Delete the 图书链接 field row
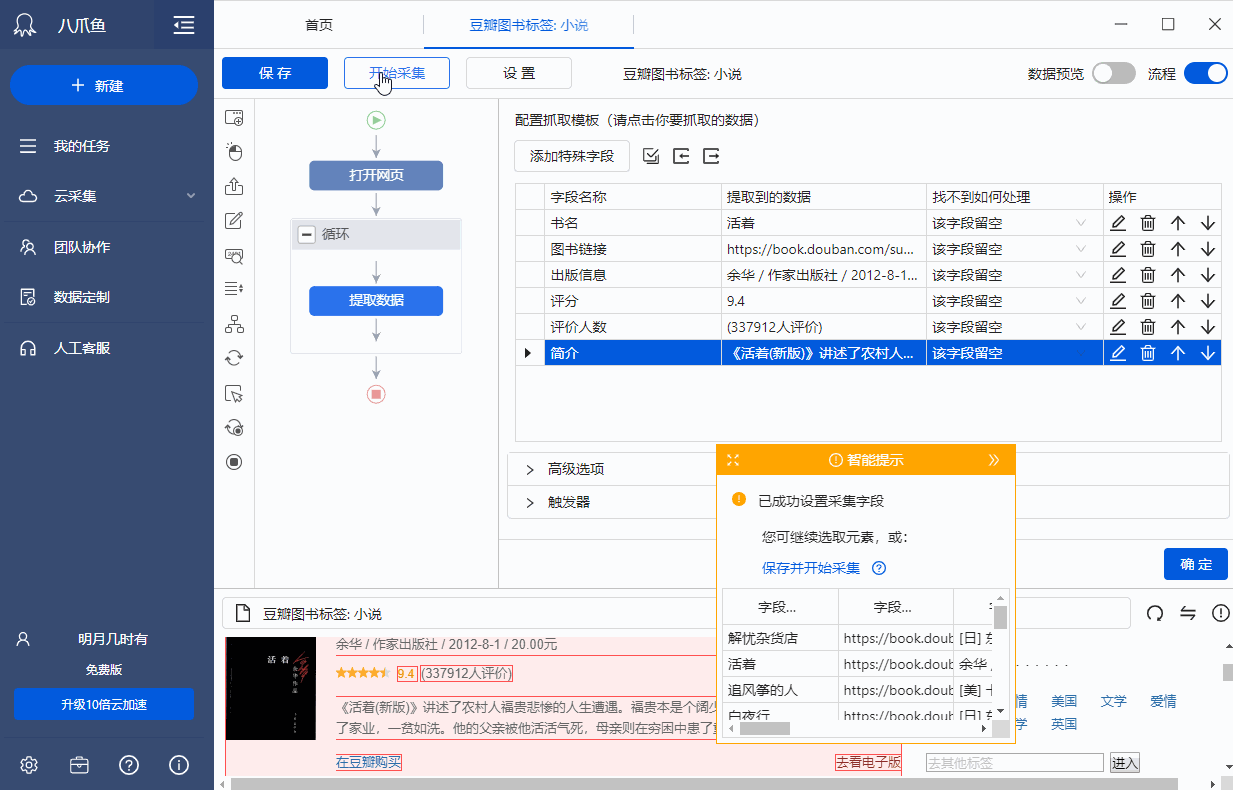The width and height of the screenshot is (1233, 790). click(1148, 249)
